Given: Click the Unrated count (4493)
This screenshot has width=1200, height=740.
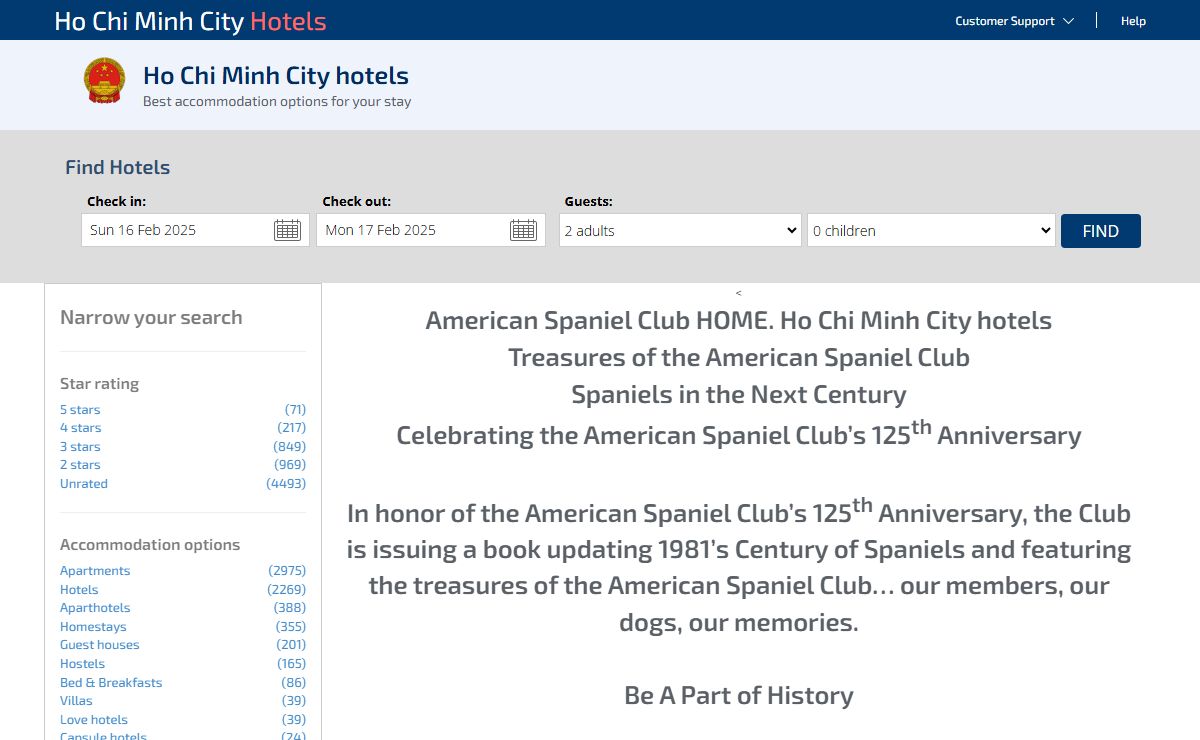Looking at the screenshot, I should [286, 484].
